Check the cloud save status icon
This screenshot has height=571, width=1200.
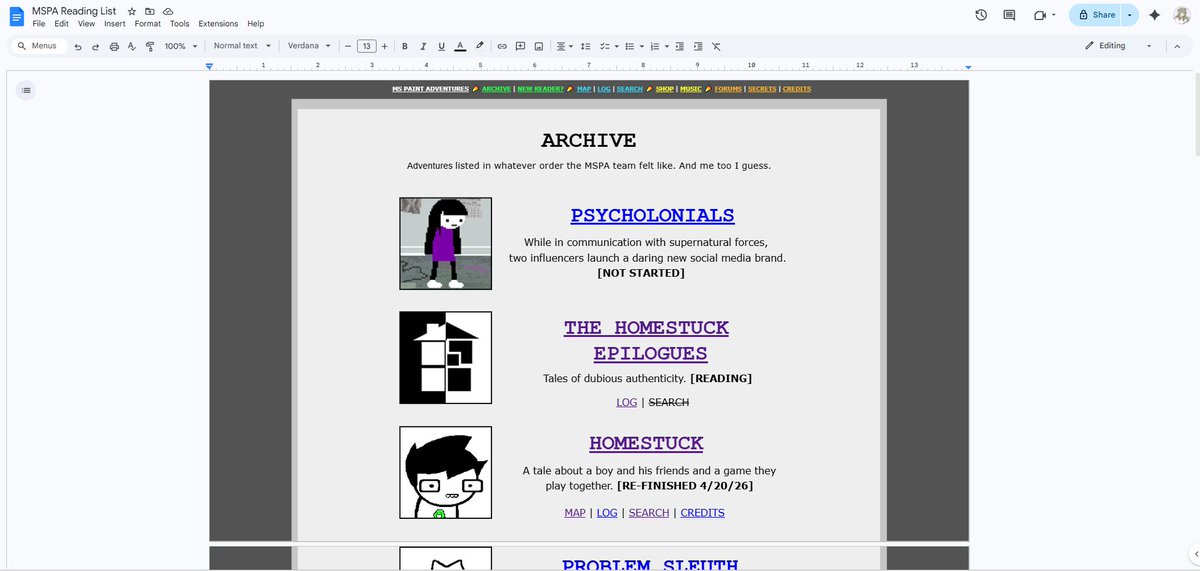tap(167, 11)
